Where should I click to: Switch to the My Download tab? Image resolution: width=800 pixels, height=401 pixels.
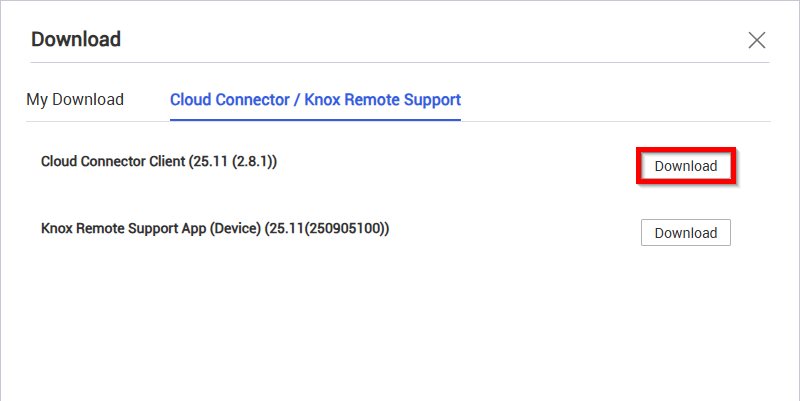tap(75, 100)
